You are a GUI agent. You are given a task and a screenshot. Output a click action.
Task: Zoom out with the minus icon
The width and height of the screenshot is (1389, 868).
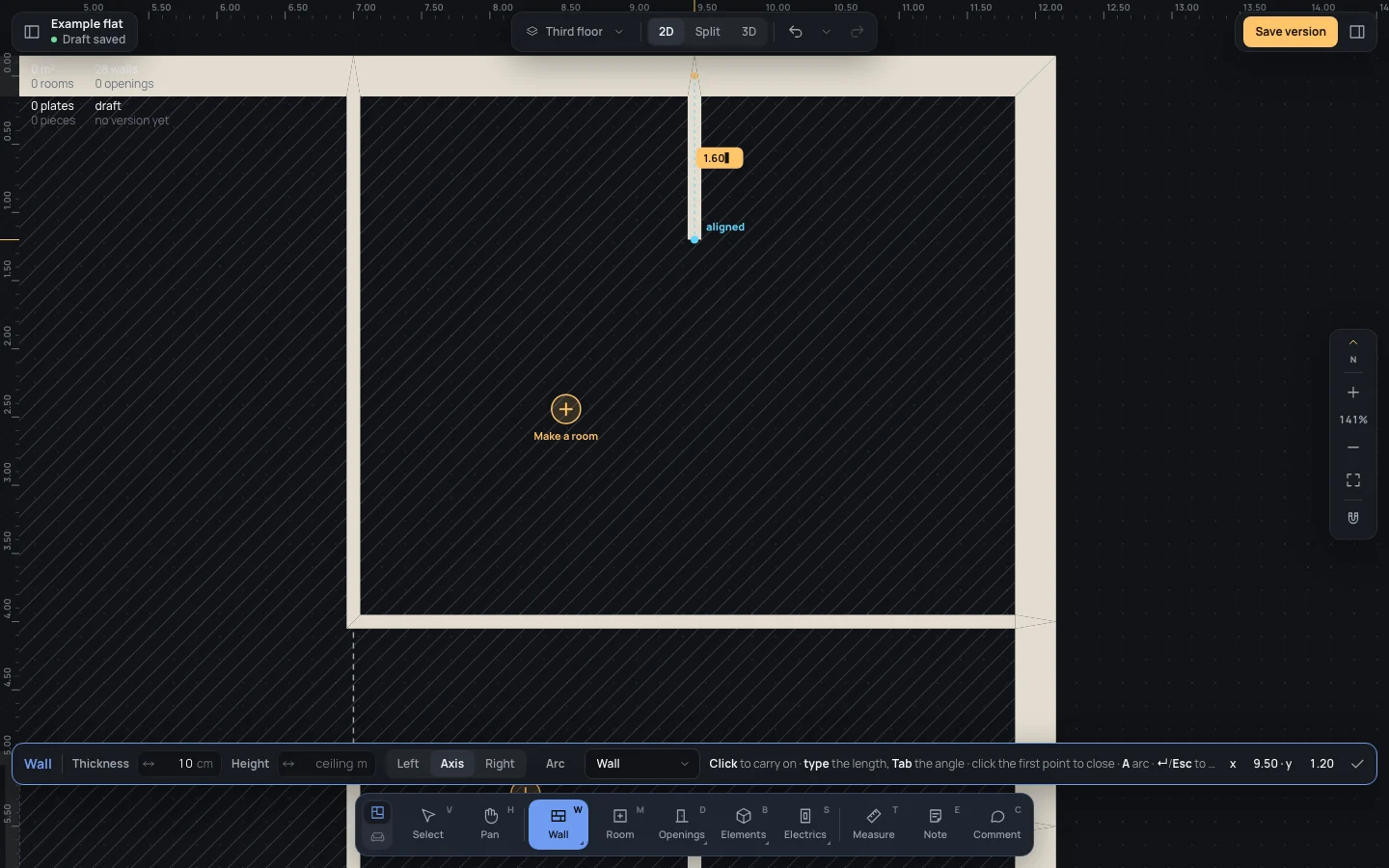pyautogui.click(x=1353, y=448)
